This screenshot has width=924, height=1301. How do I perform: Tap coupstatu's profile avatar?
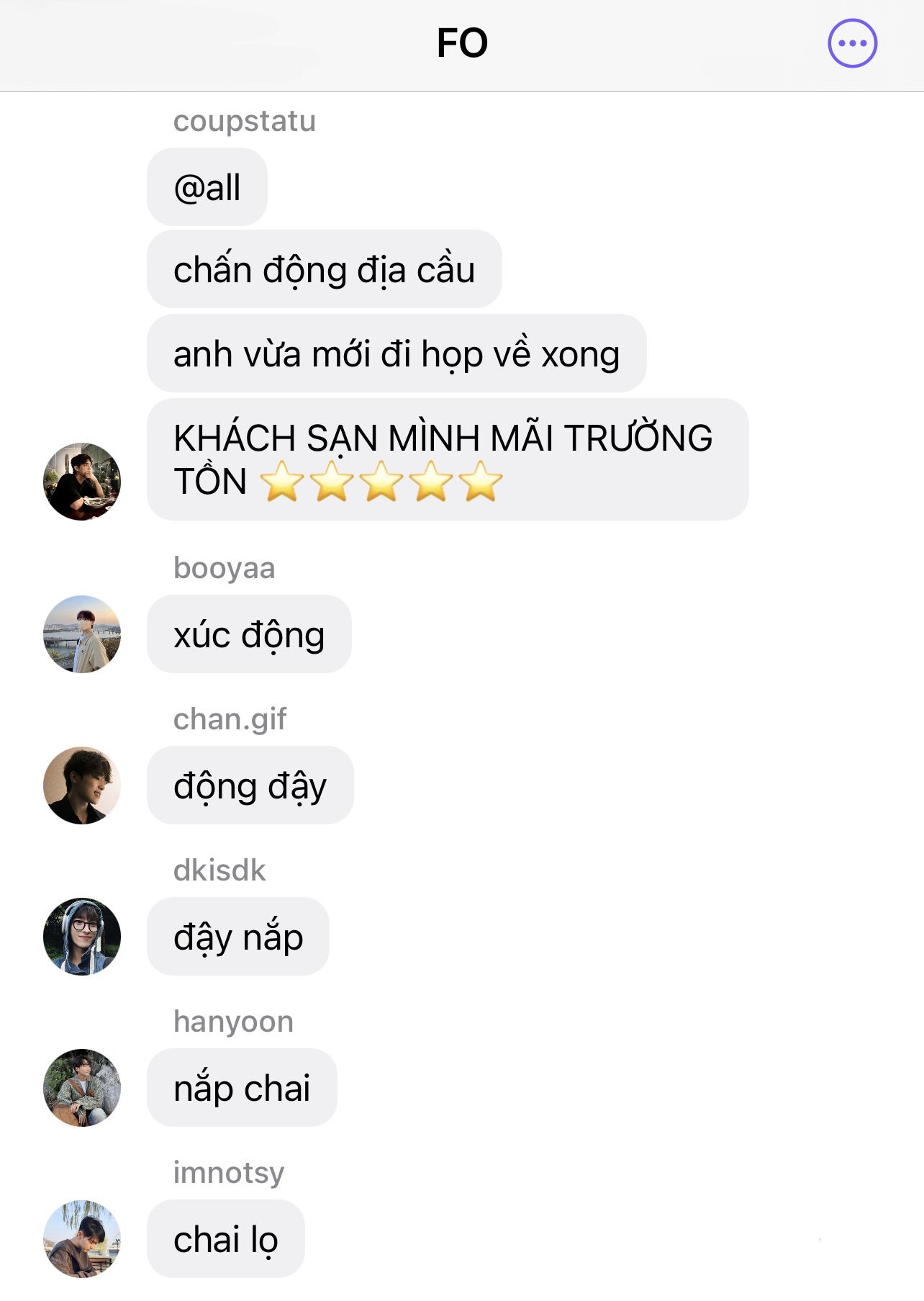click(82, 481)
